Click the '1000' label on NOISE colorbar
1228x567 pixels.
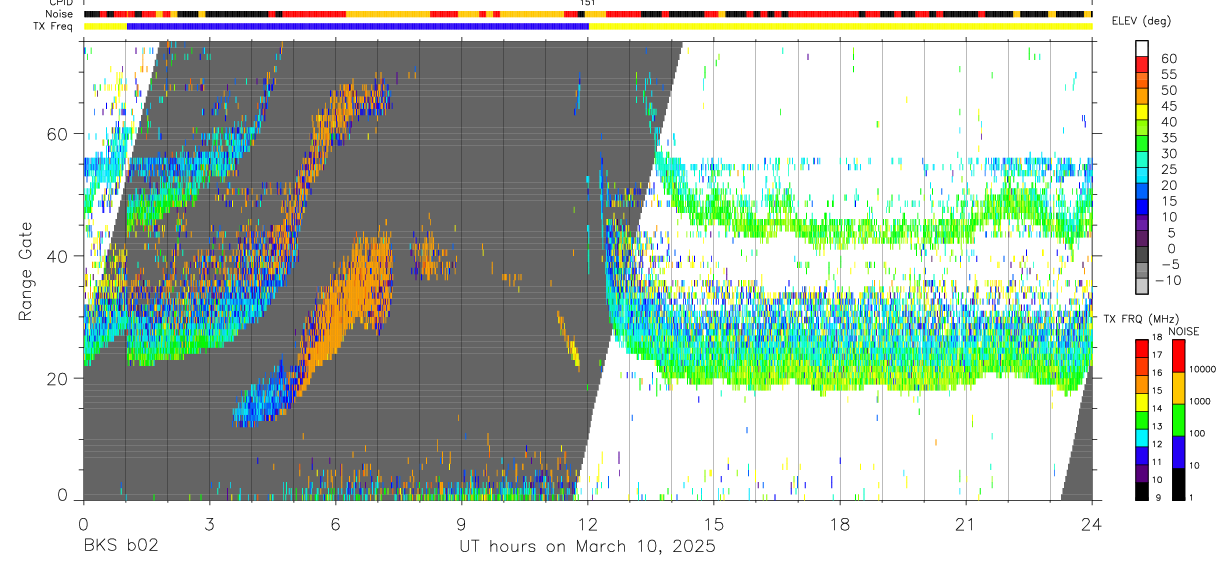tap(1200, 401)
